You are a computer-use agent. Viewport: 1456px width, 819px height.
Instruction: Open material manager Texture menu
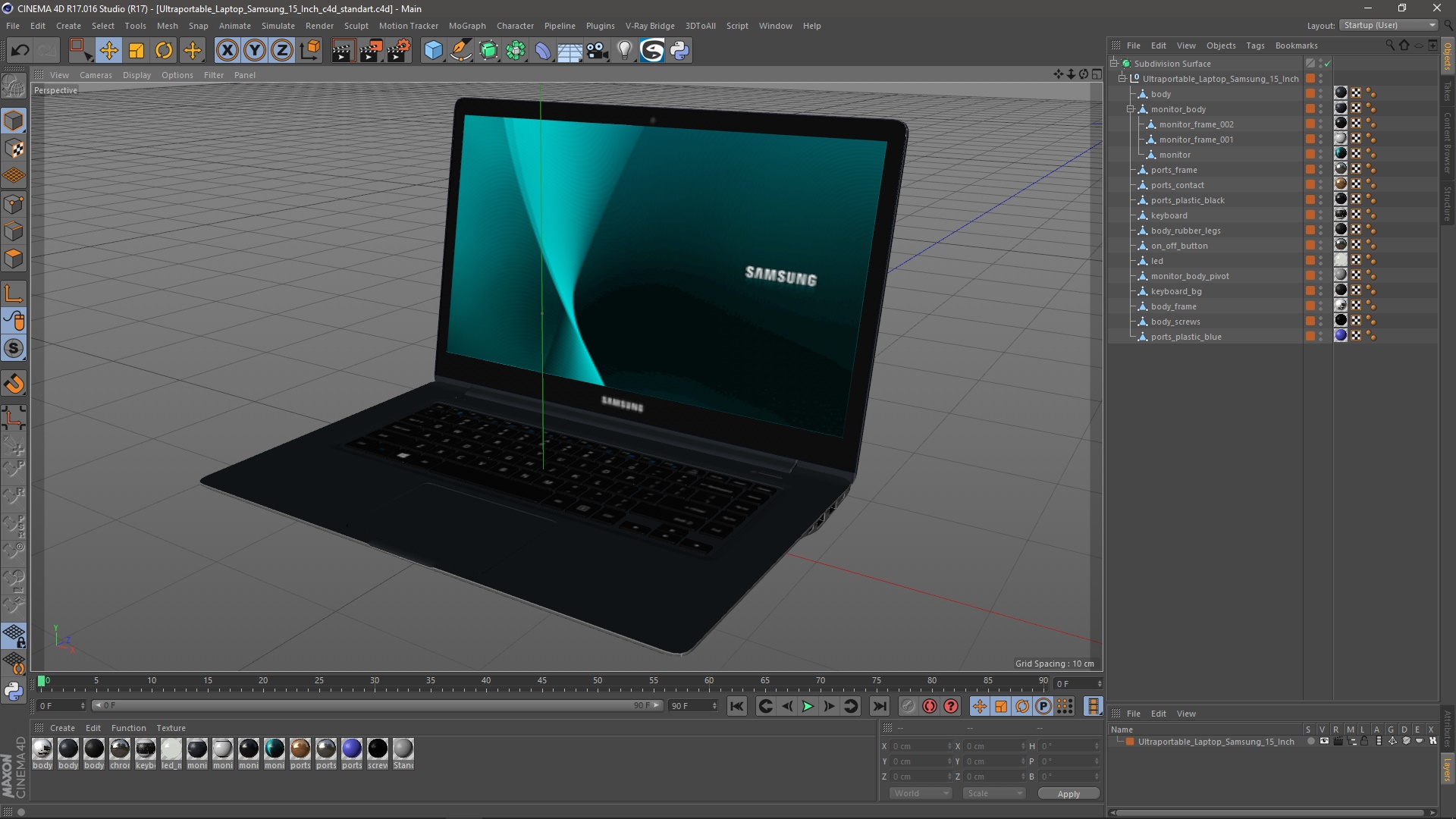coord(171,728)
